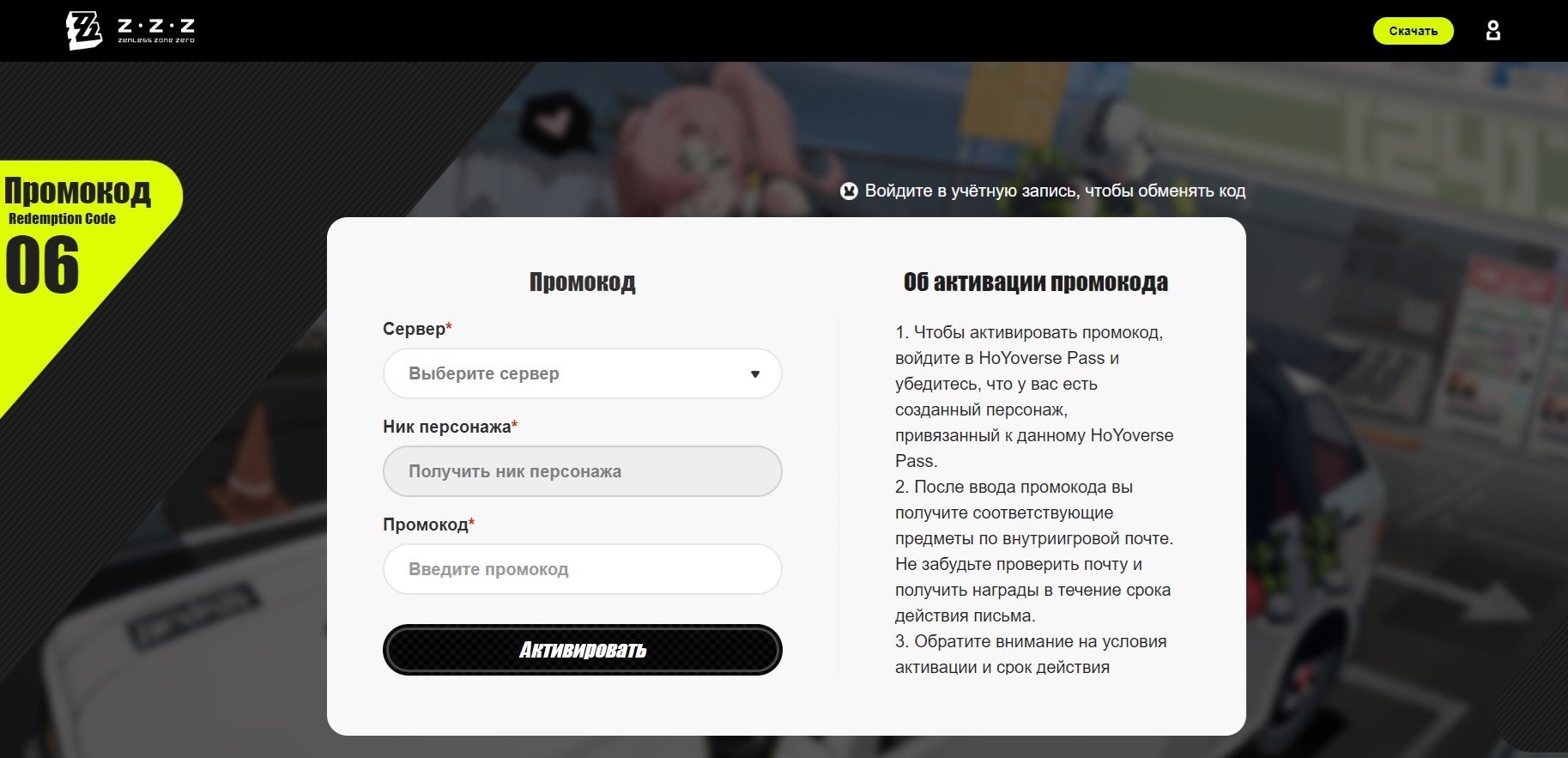Focus the Получить ник персонажа field
1568x758 pixels.
coord(582,471)
